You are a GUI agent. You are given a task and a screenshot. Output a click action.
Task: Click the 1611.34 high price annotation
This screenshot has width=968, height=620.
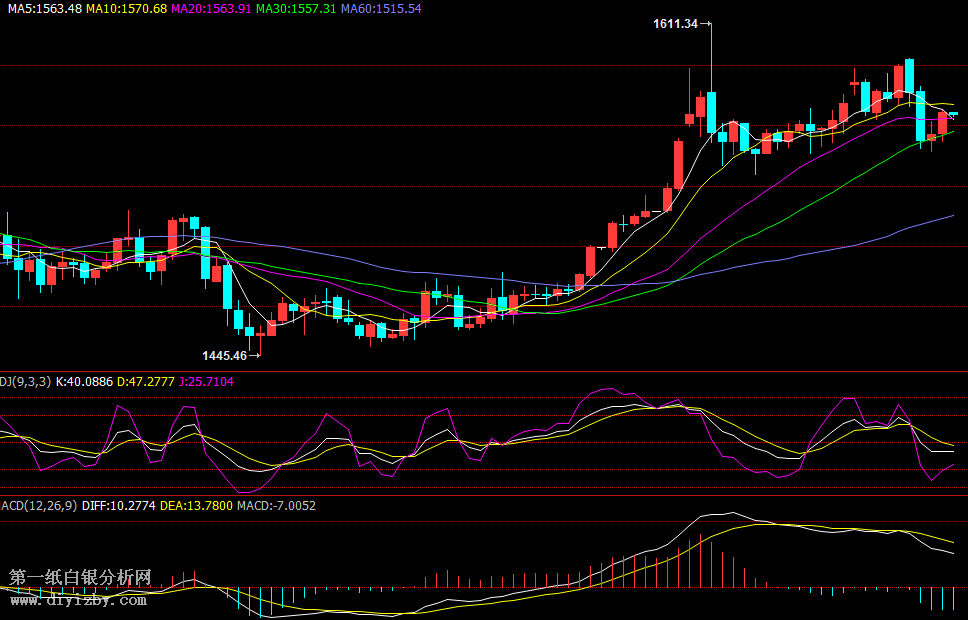point(675,23)
